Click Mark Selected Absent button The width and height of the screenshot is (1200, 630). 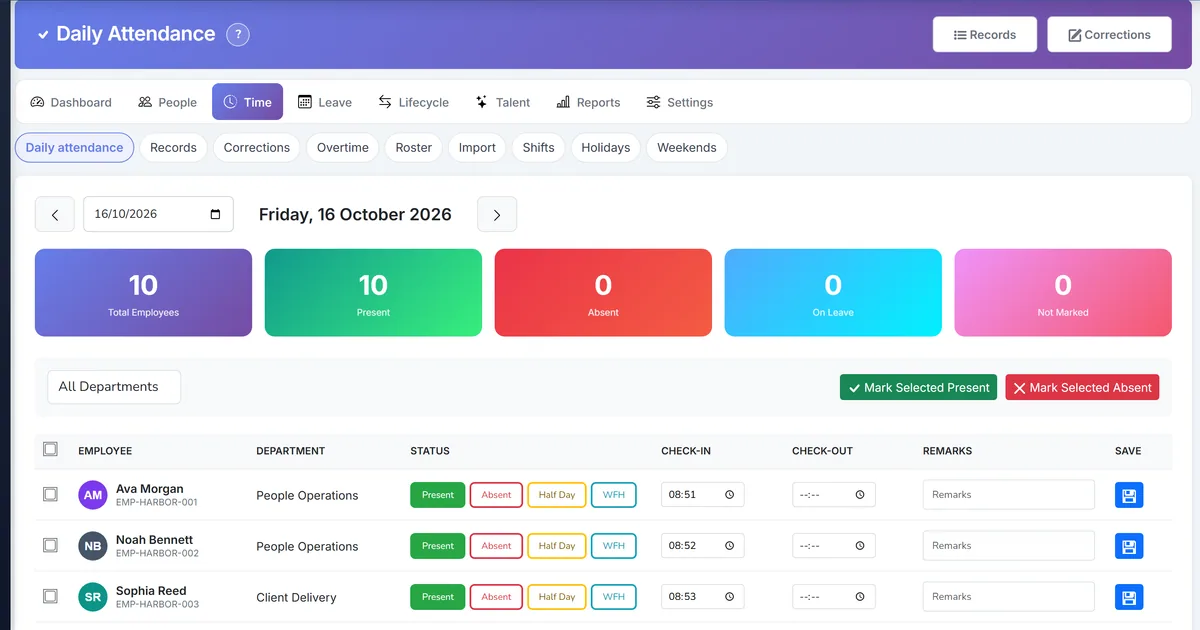pos(1082,387)
